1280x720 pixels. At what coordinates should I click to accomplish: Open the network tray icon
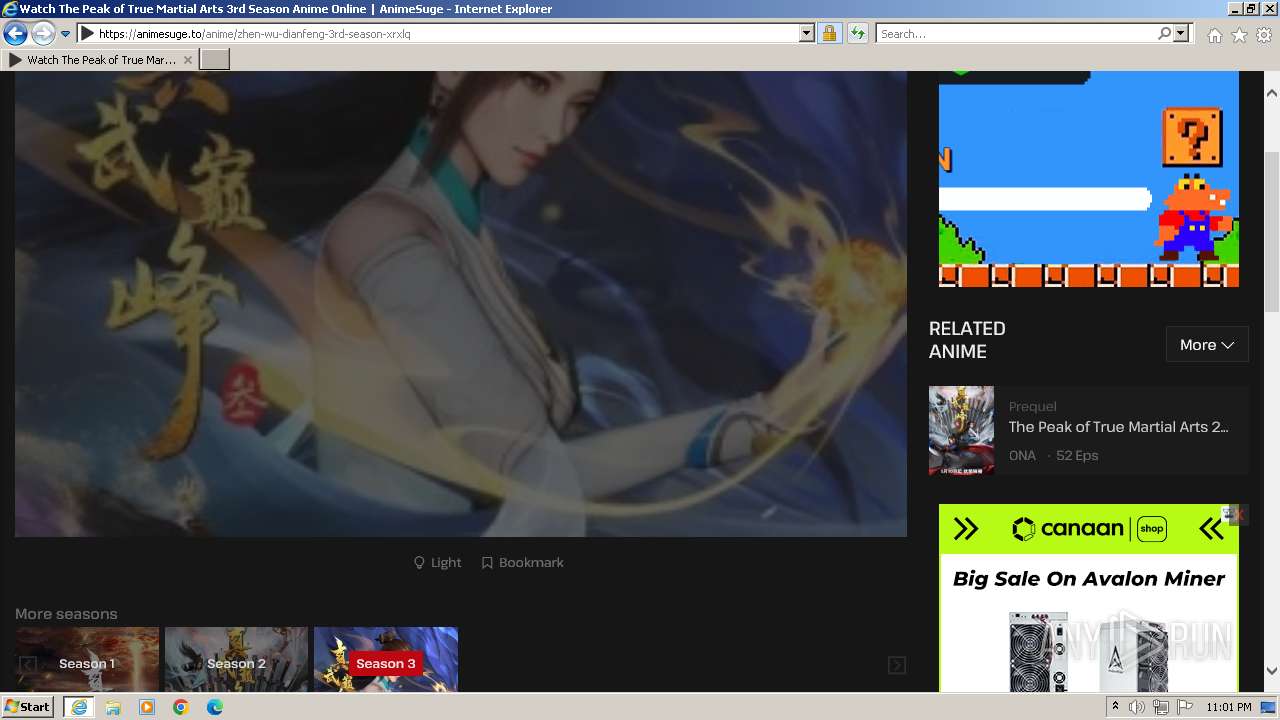pyautogui.click(x=1161, y=707)
